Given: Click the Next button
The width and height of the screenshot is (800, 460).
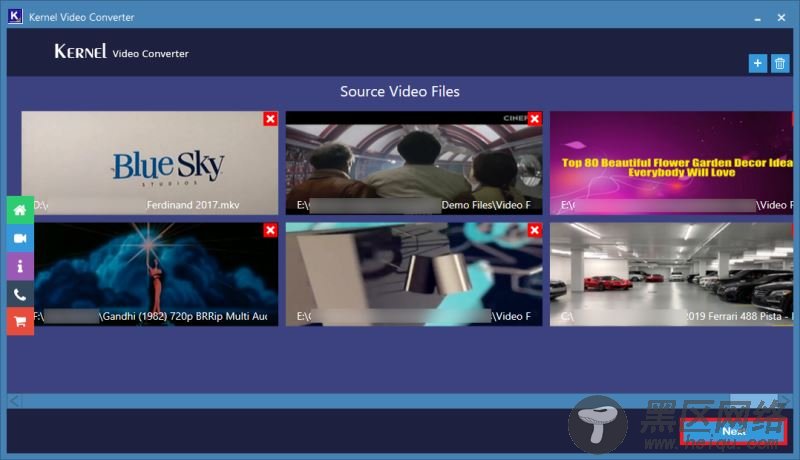Looking at the screenshot, I should tap(733, 431).
